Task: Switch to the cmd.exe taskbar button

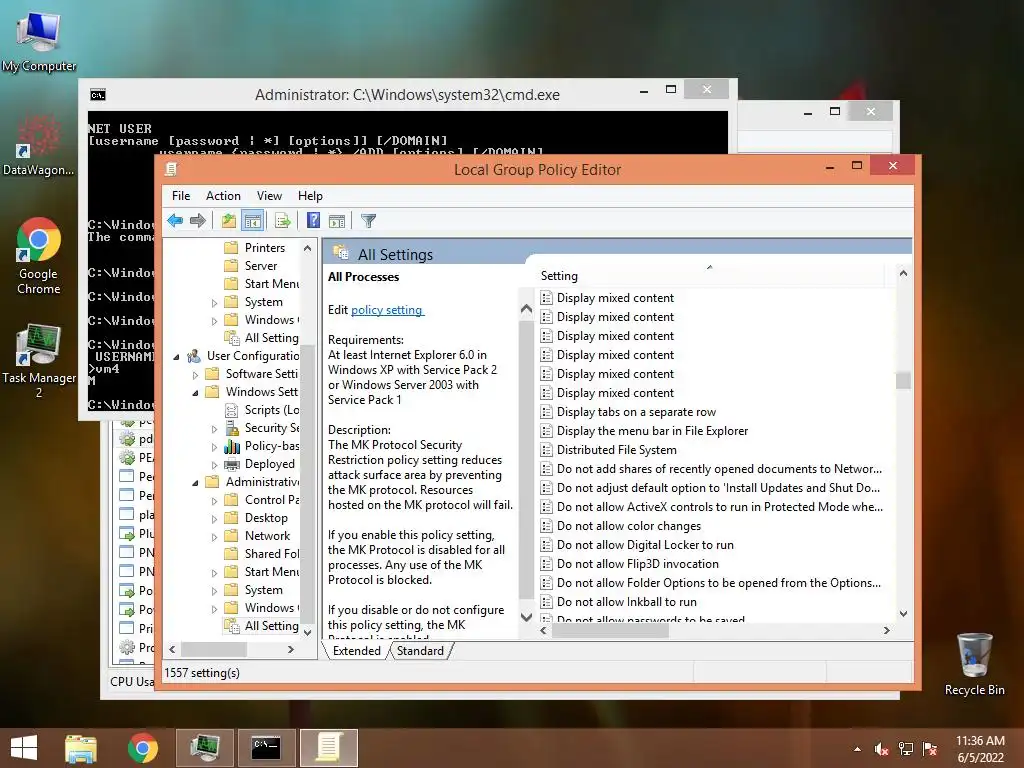Action: [267, 748]
